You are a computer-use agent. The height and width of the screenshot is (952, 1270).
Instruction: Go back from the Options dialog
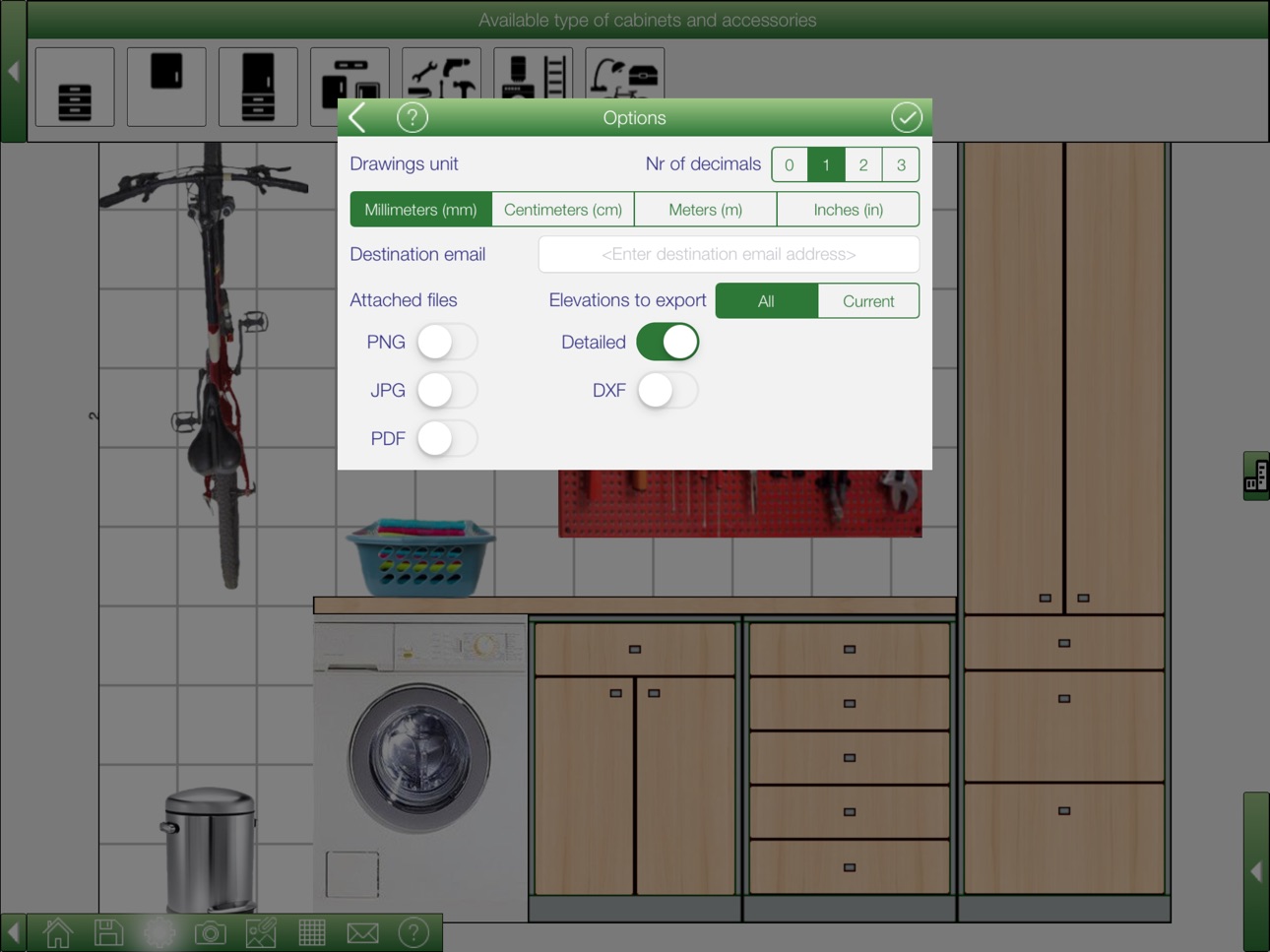coord(358,118)
